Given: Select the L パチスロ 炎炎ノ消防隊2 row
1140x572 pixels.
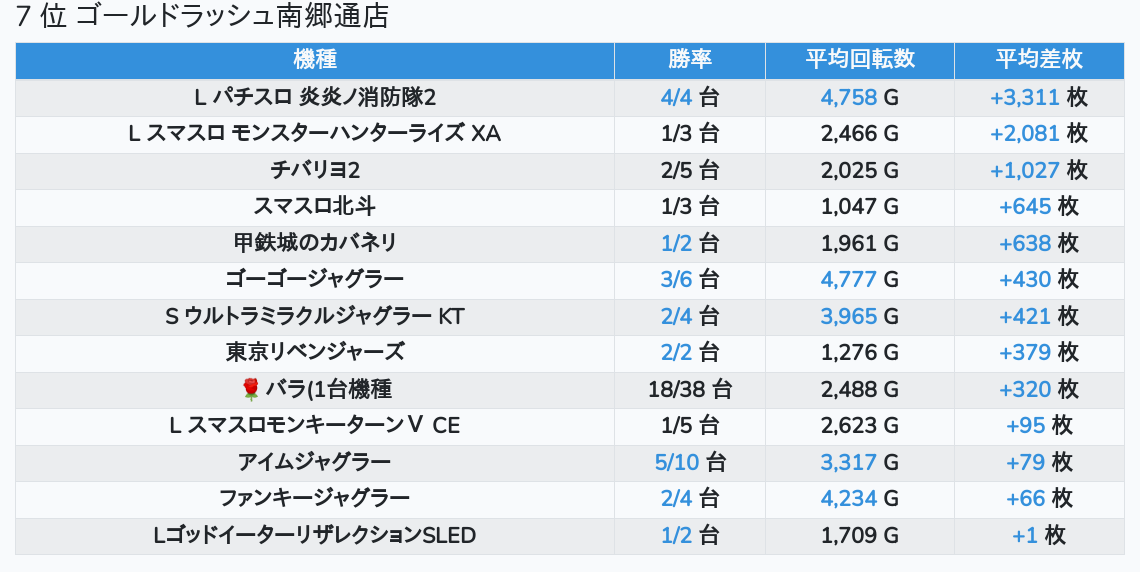Looking at the screenshot, I should click(315, 97).
